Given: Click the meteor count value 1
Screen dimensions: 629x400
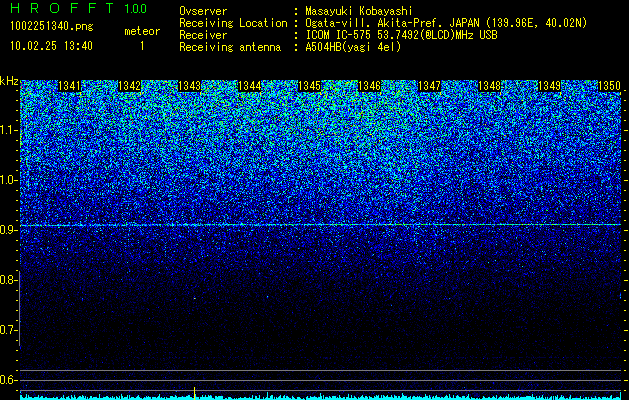Looking at the screenshot, I should [x=142, y=46].
